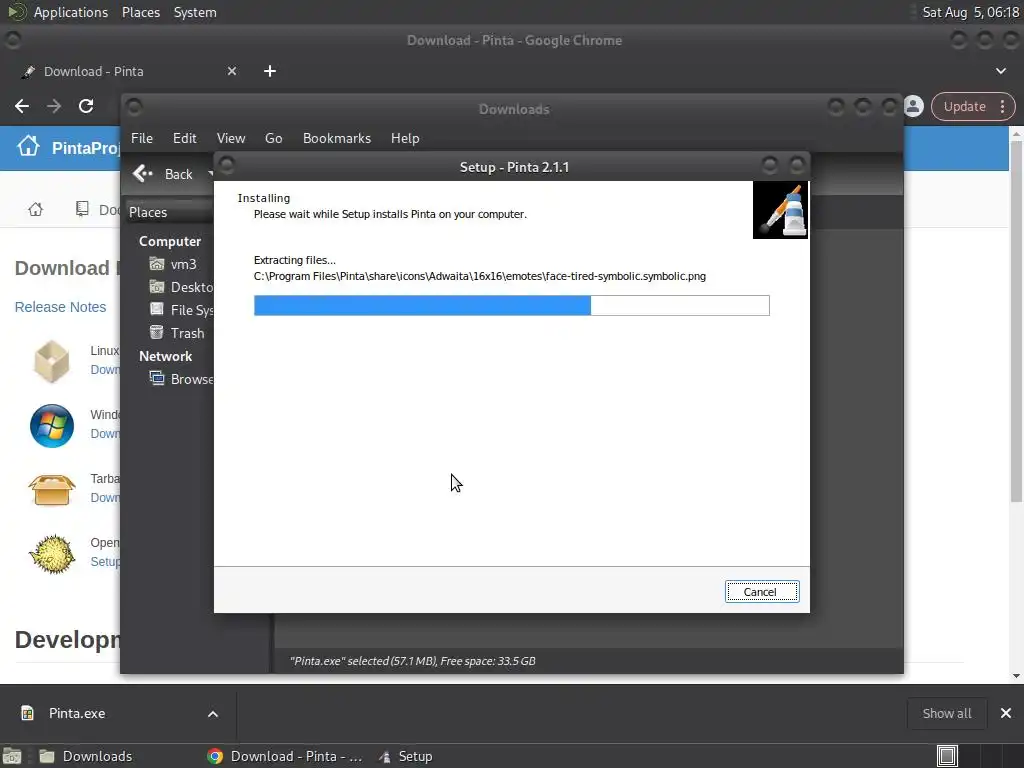This screenshot has height=768, width=1024.
Task: Click the documentation book icon on webpage
Action: coord(82,209)
